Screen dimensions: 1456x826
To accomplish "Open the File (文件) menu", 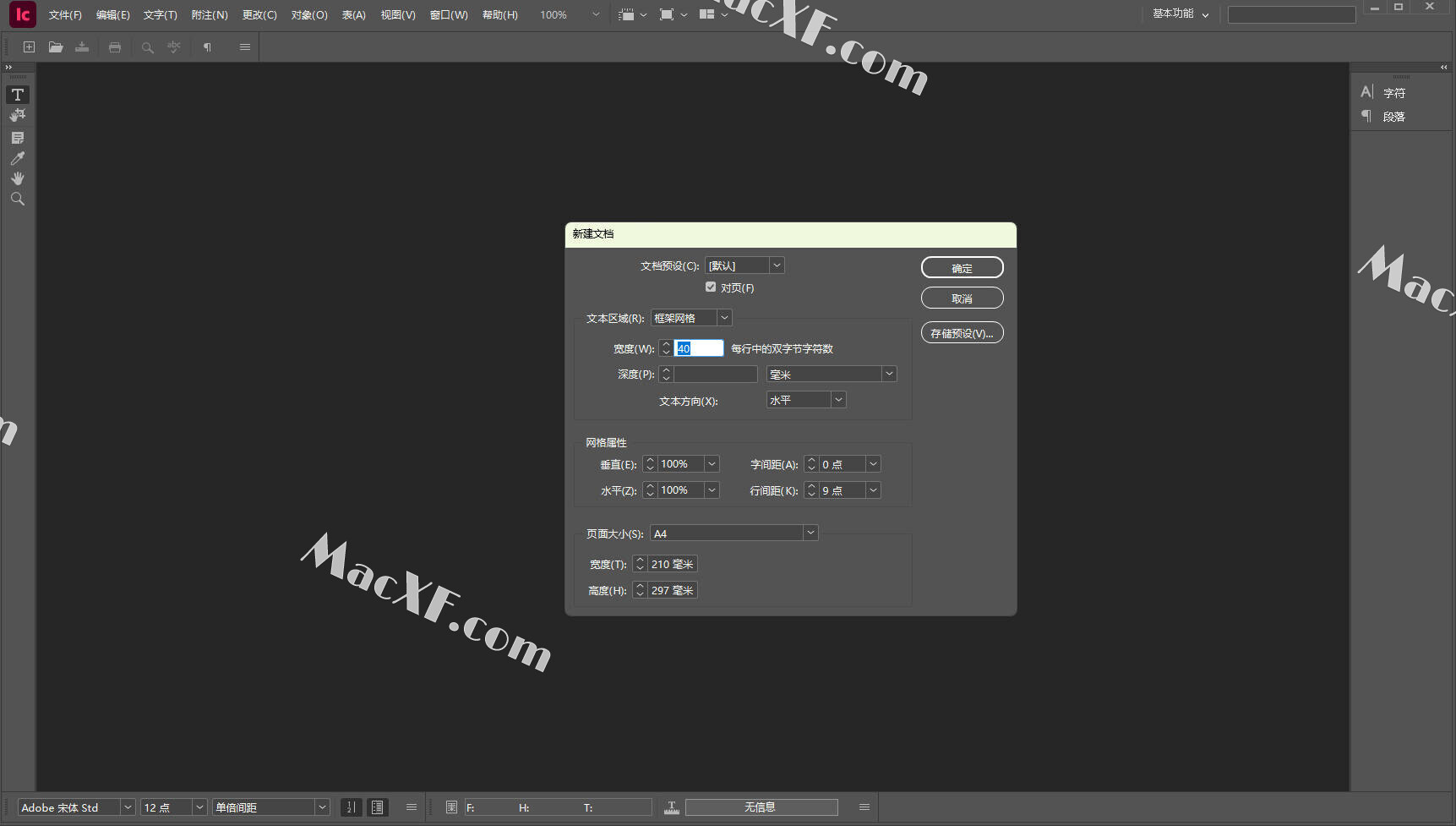I will tap(65, 15).
